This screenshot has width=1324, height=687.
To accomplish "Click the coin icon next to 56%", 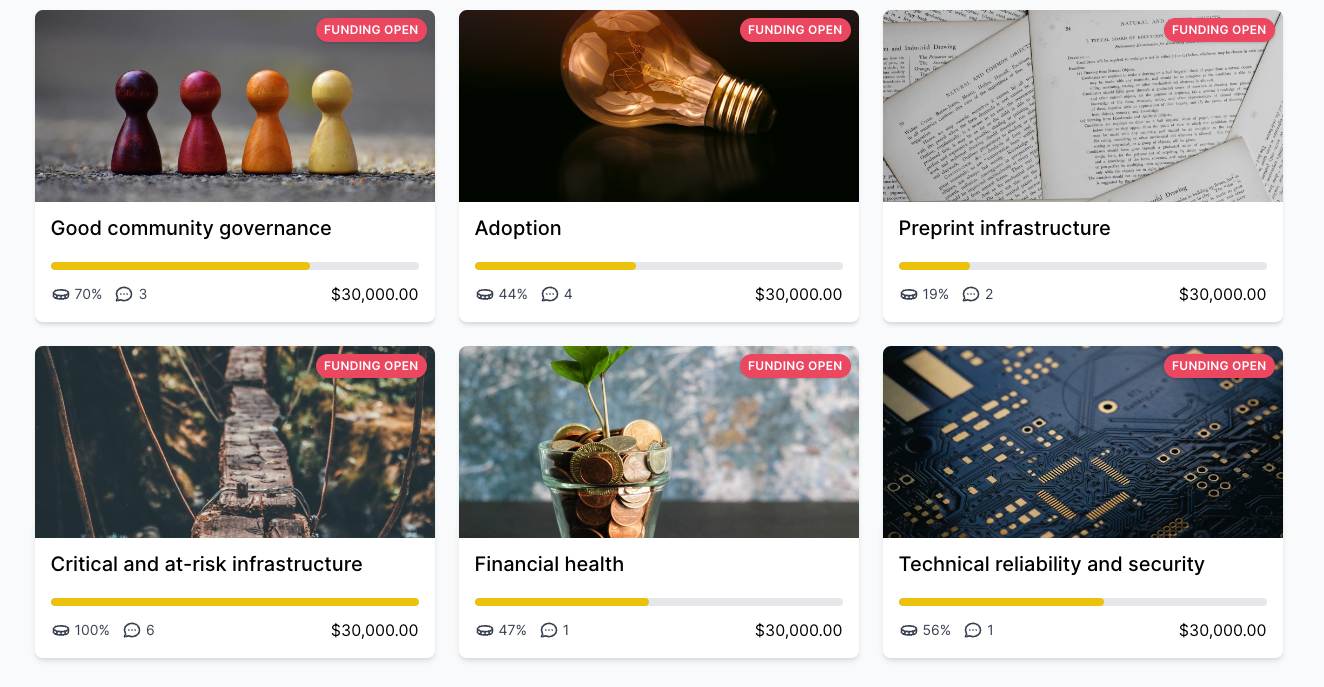I will (909, 630).
